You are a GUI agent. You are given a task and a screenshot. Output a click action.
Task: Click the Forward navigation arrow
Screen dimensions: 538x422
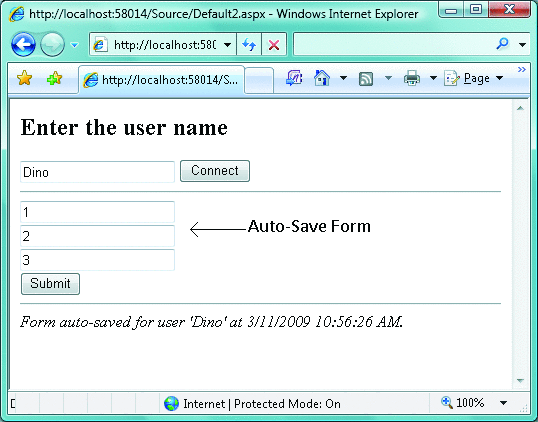(x=52, y=45)
